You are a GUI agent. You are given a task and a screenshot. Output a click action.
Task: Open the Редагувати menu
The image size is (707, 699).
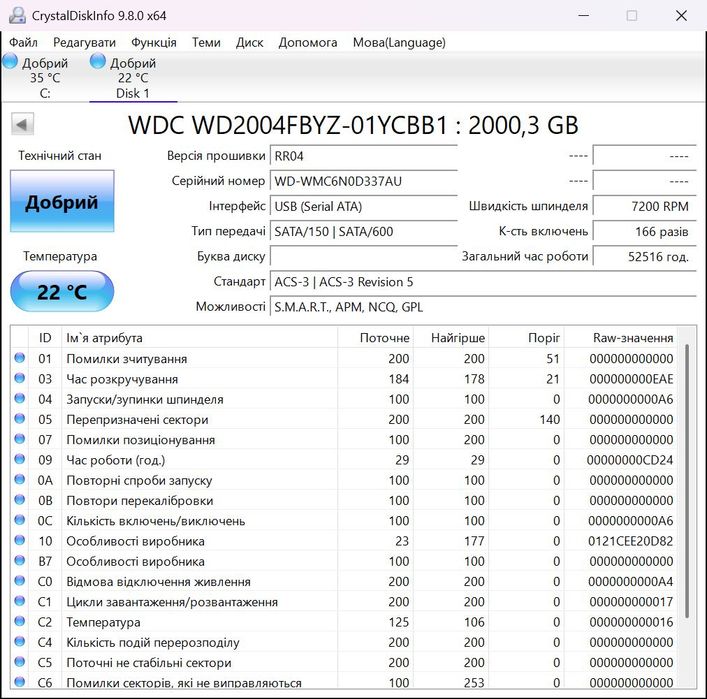[x=84, y=42]
